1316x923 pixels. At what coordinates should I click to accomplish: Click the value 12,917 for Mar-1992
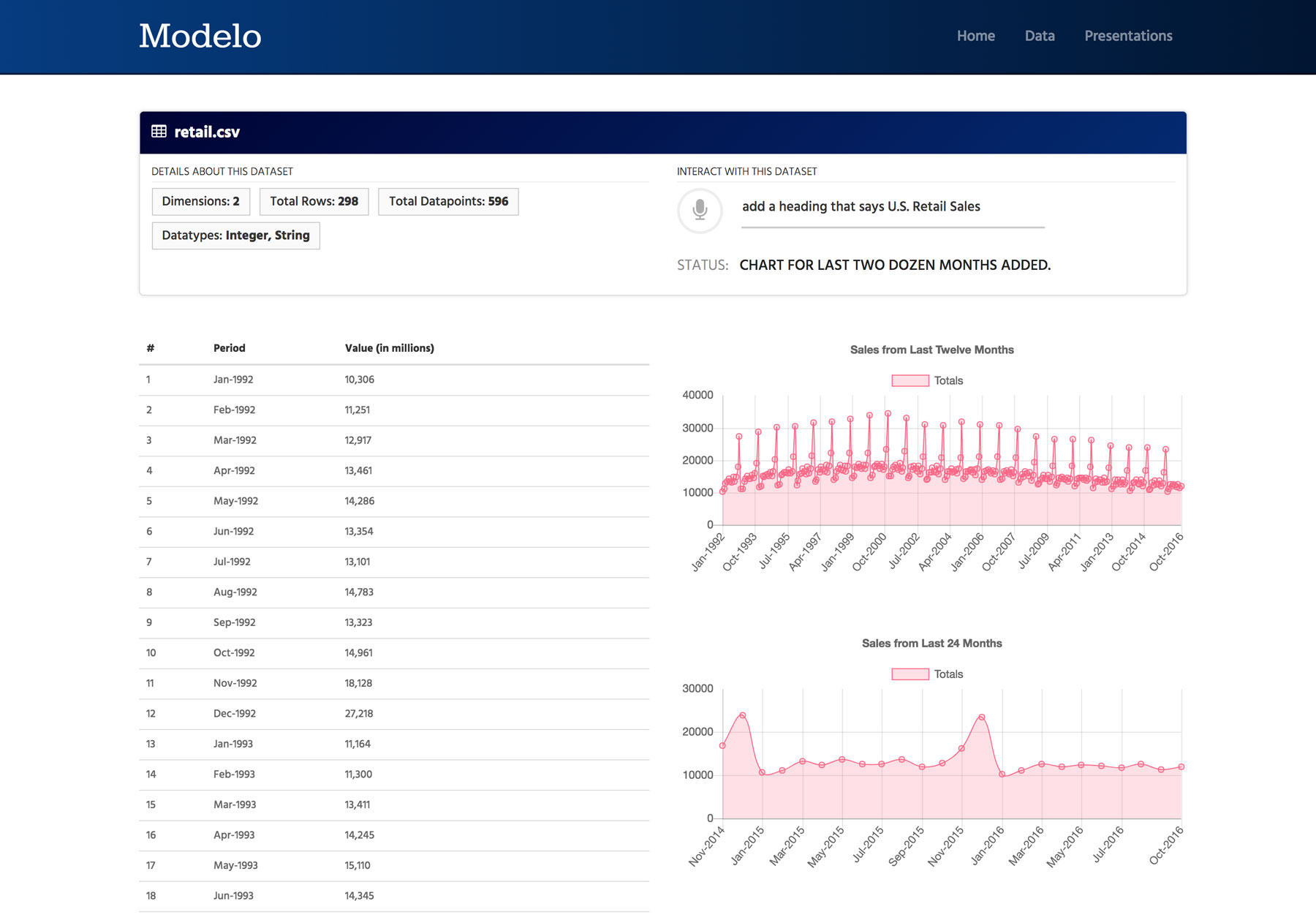tap(358, 440)
